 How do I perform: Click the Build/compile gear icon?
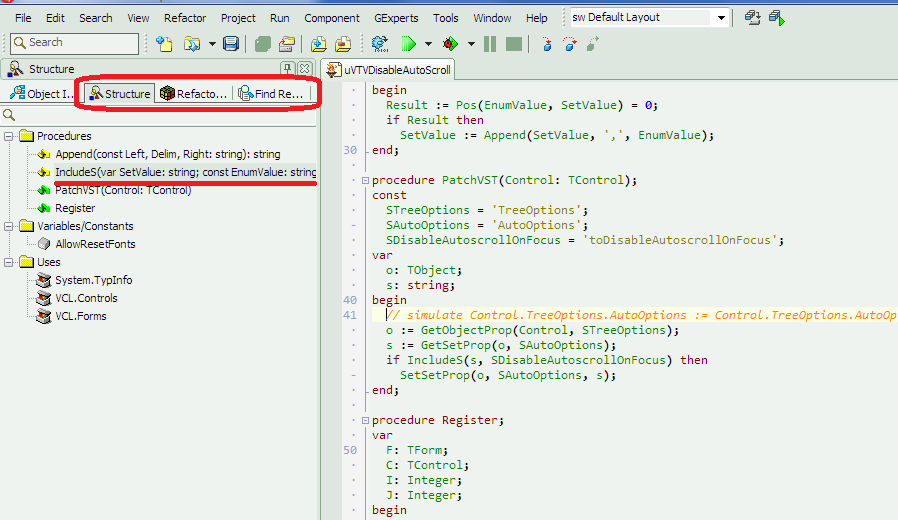tap(380, 44)
